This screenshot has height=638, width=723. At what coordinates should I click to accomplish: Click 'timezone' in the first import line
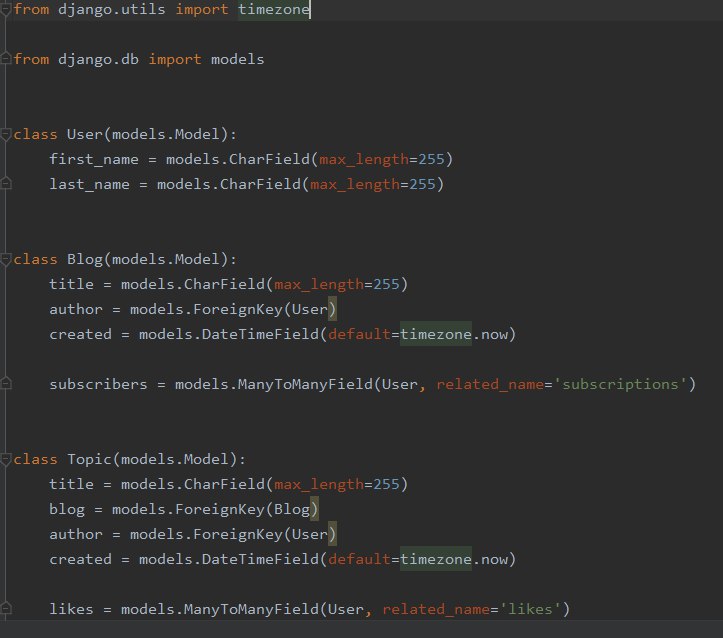tap(274, 9)
